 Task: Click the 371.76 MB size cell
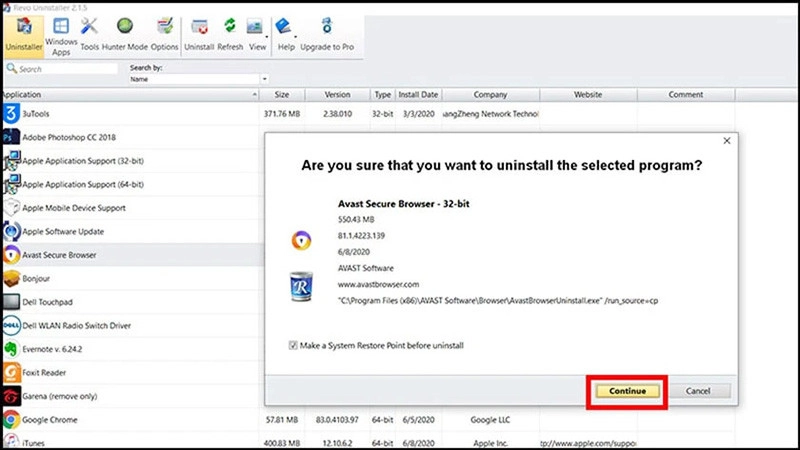point(282,114)
